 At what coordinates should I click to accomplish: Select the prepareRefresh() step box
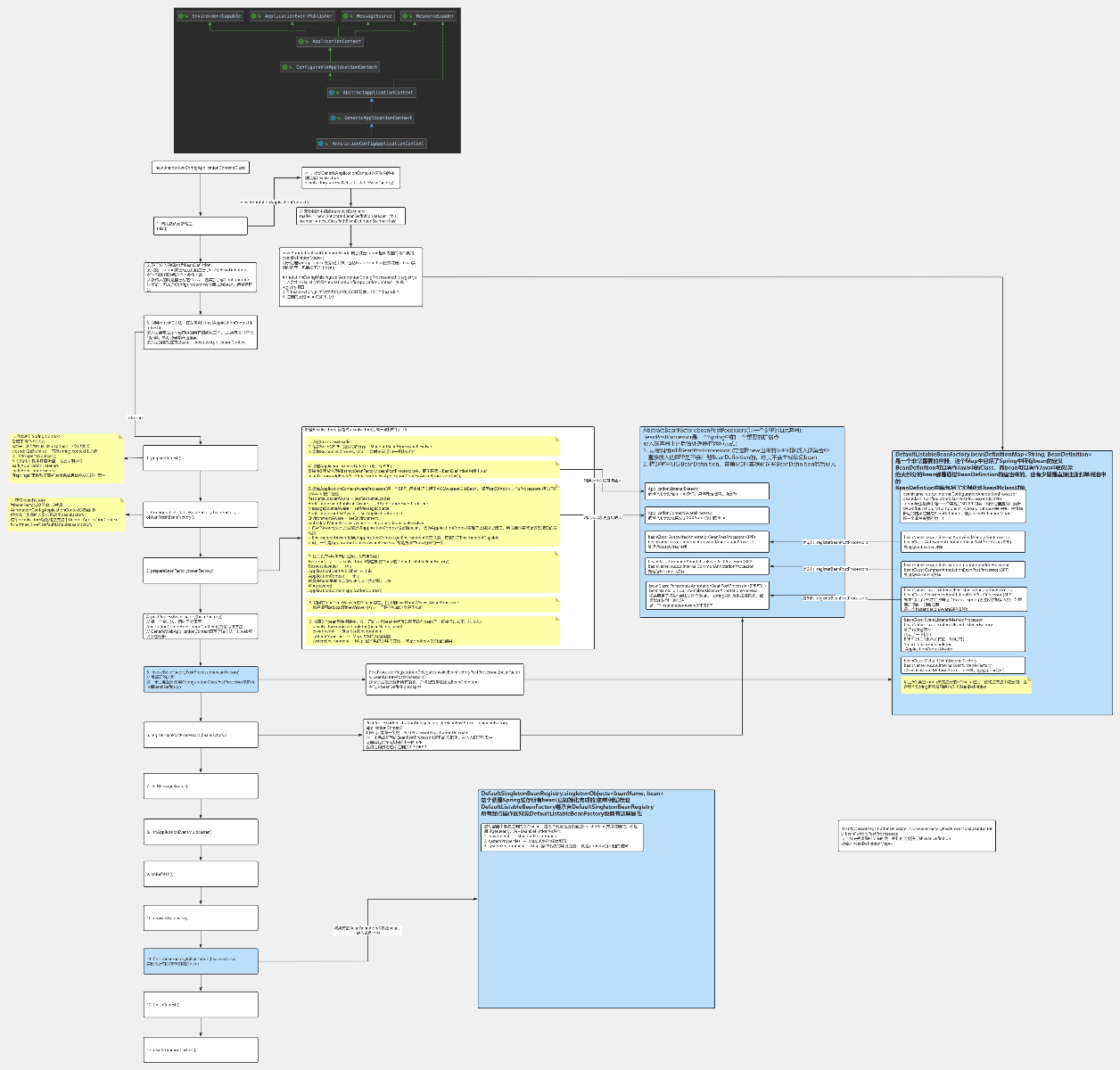coord(201,458)
